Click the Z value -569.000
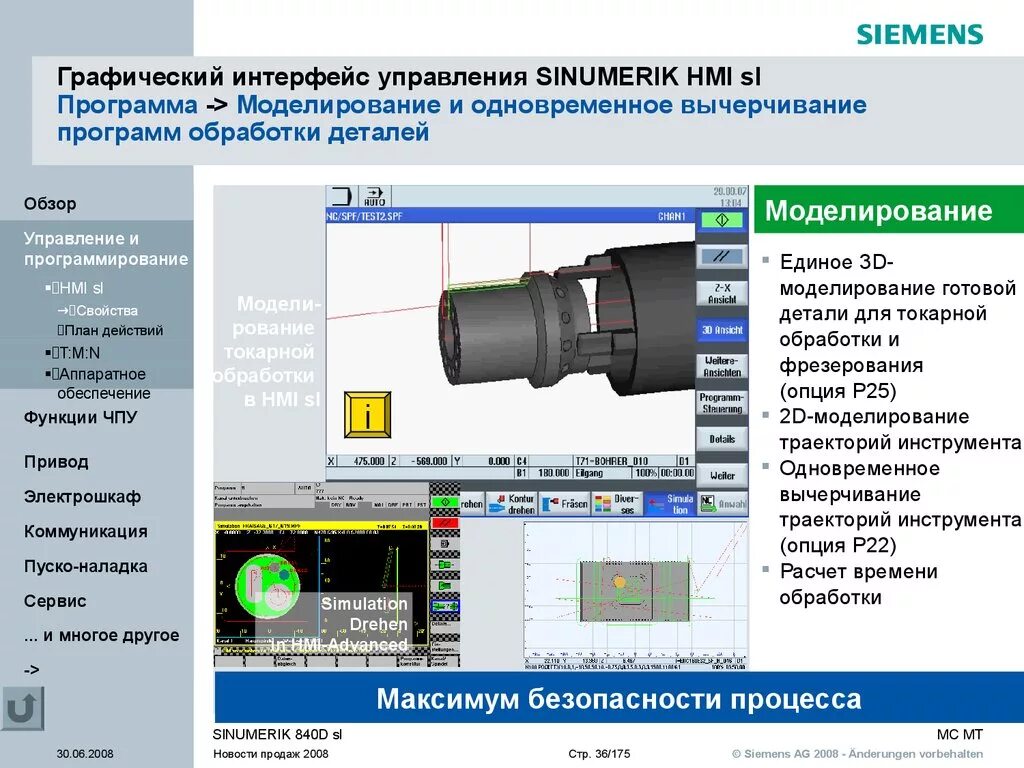This screenshot has height=768, width=1024. click(429, 461)
